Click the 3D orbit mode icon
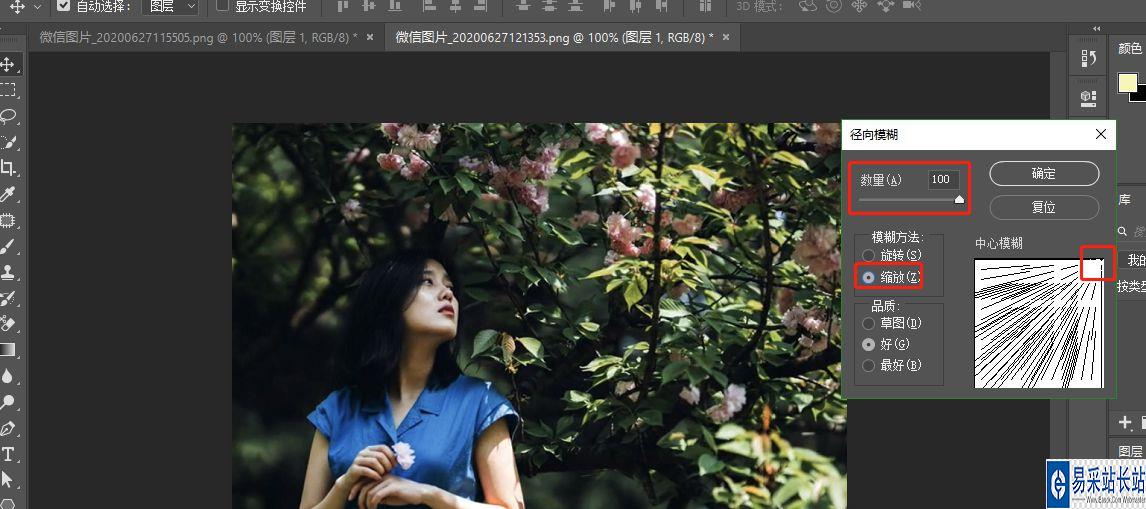 (x=808, y=7)
